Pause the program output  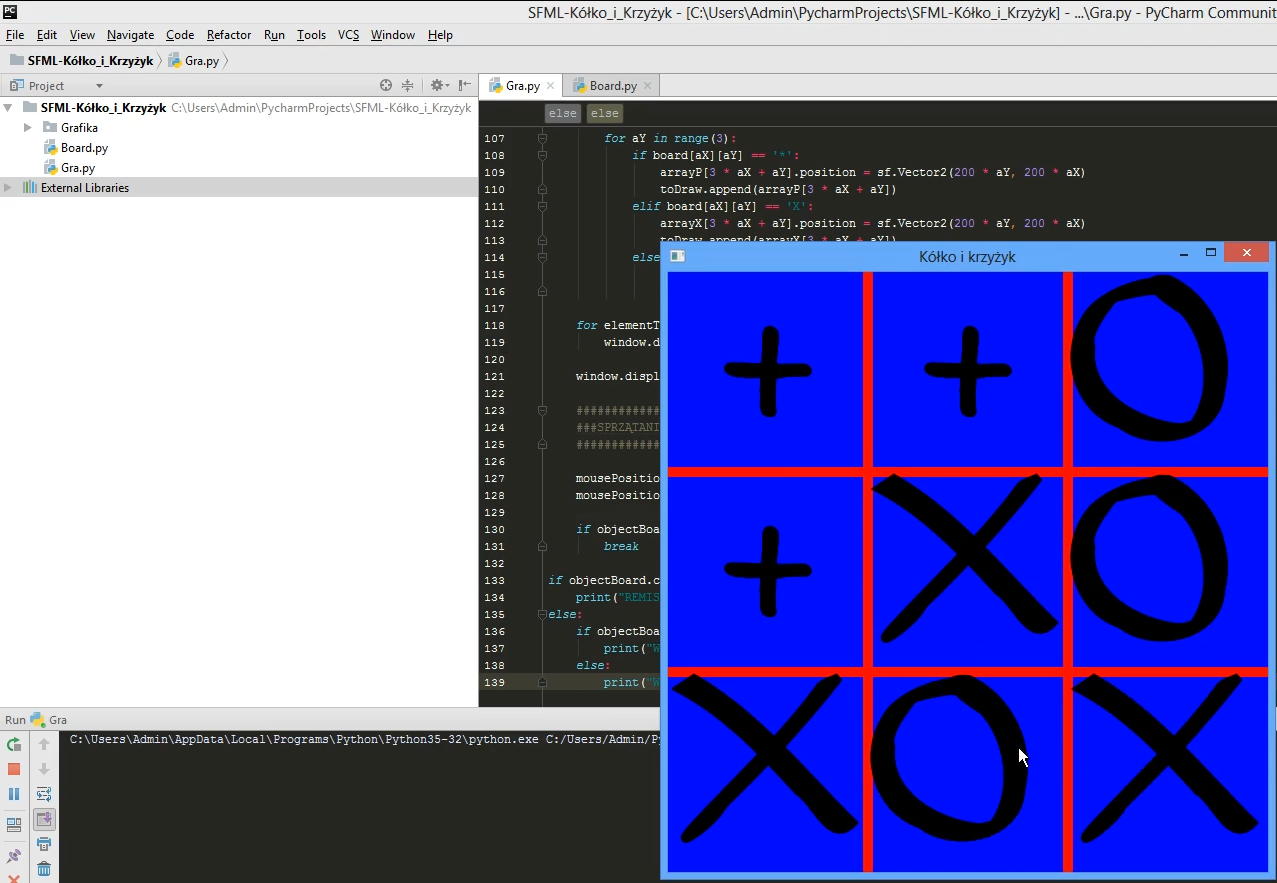coord(14,794)
